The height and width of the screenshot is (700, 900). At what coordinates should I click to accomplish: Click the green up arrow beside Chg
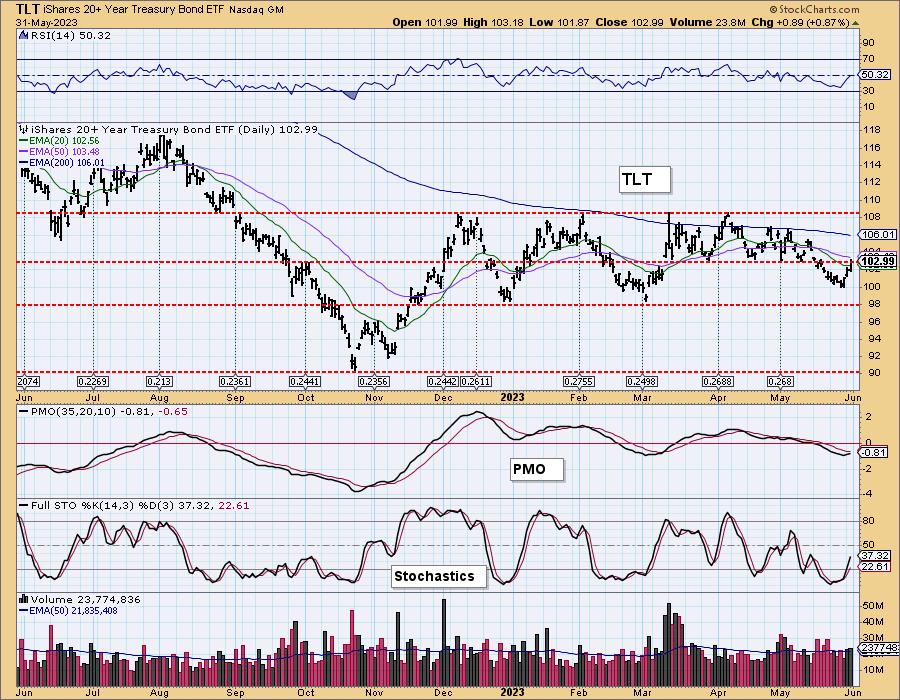(855, 23)
